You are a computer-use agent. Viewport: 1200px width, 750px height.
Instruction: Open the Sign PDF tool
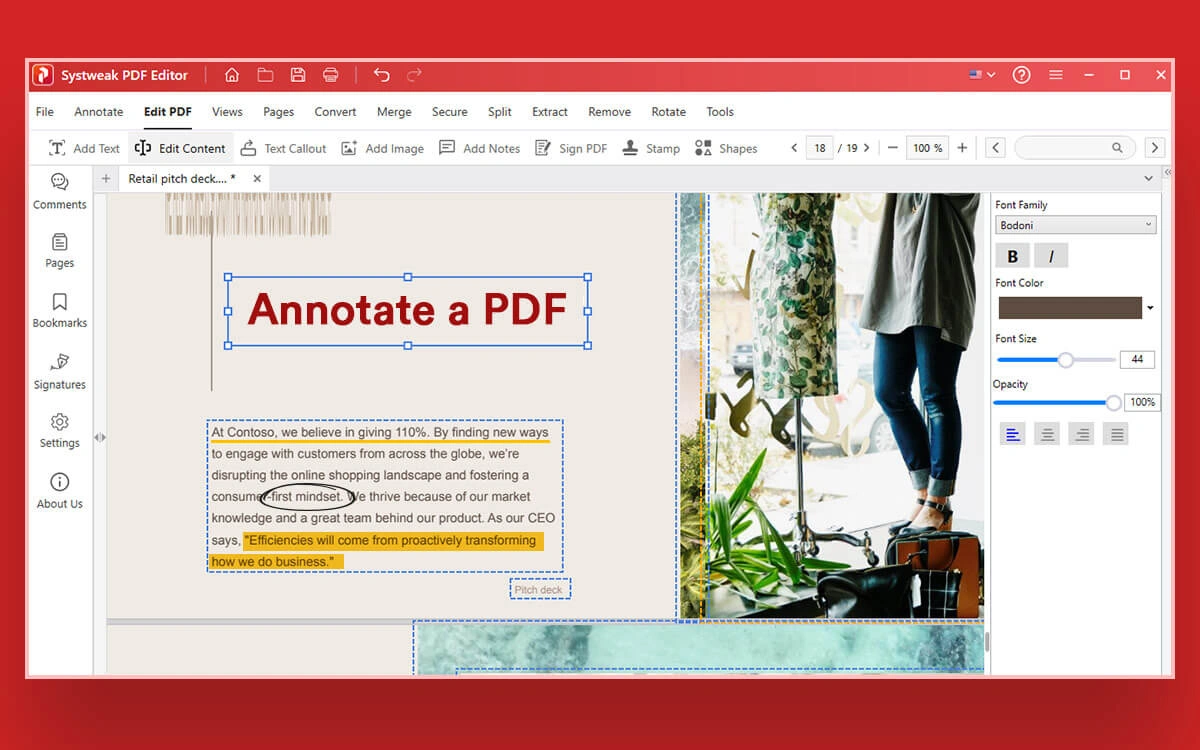tap(571, 148)
